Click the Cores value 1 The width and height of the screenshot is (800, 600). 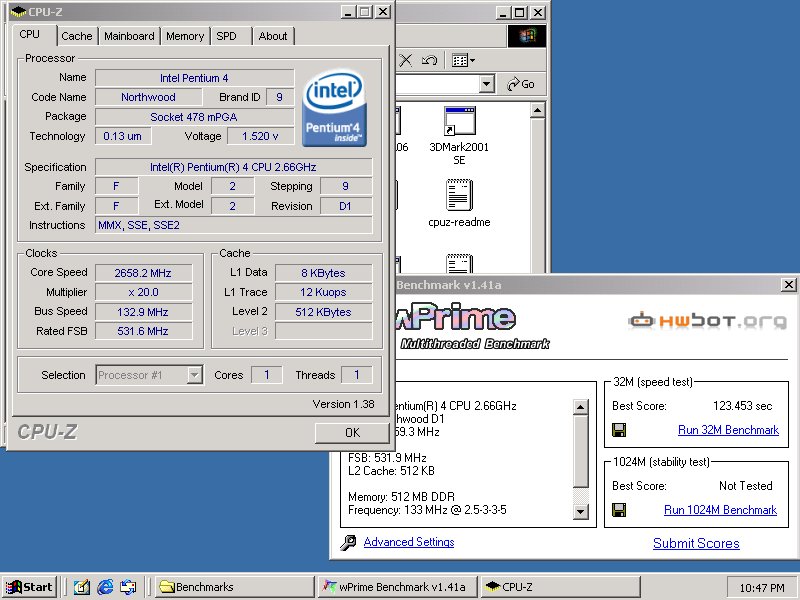[266, 375]
